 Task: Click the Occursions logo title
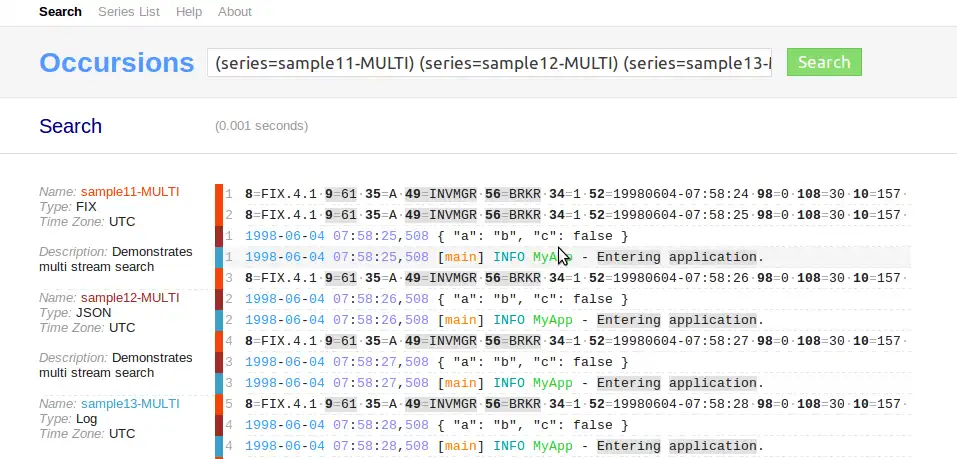coord(117,63)
